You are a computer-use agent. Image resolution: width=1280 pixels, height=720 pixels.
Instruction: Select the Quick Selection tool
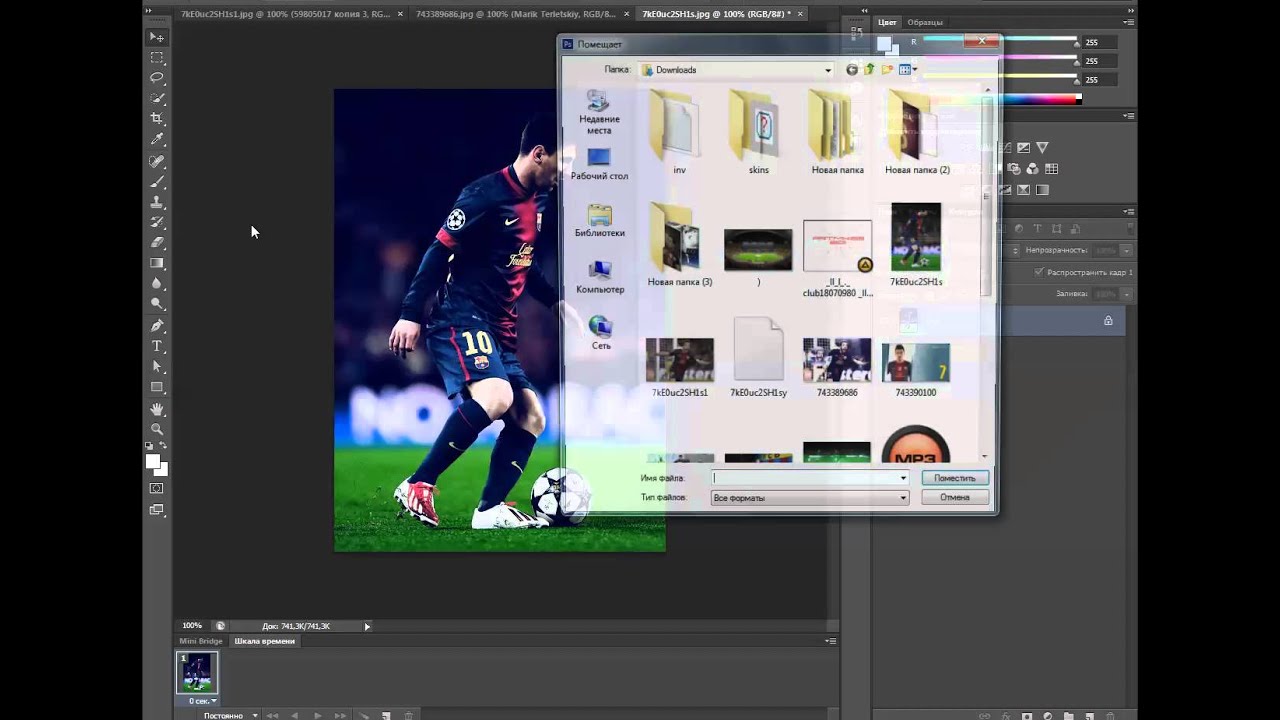[157, 98]
